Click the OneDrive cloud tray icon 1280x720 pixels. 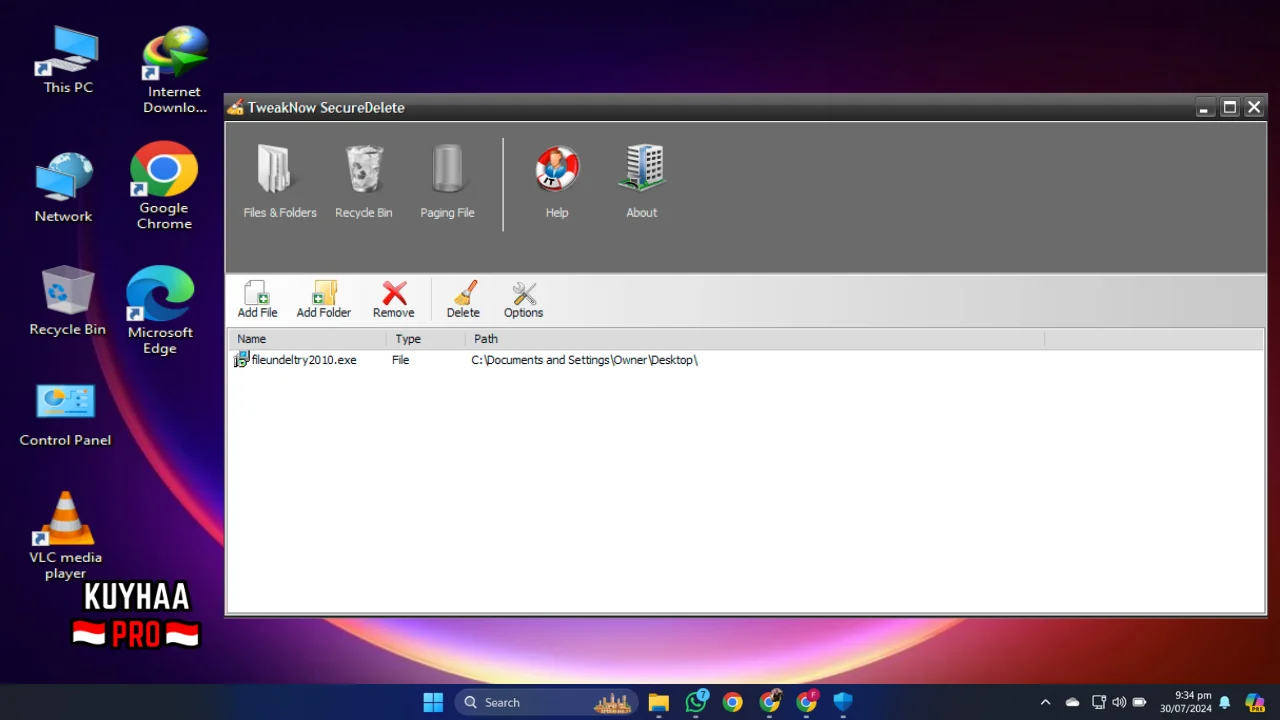click(x=1072, y=702)
